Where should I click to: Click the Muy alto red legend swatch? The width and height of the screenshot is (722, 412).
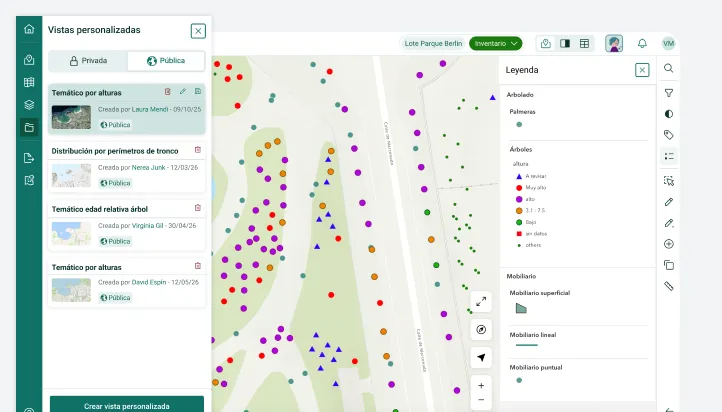(x=519, y=188)
